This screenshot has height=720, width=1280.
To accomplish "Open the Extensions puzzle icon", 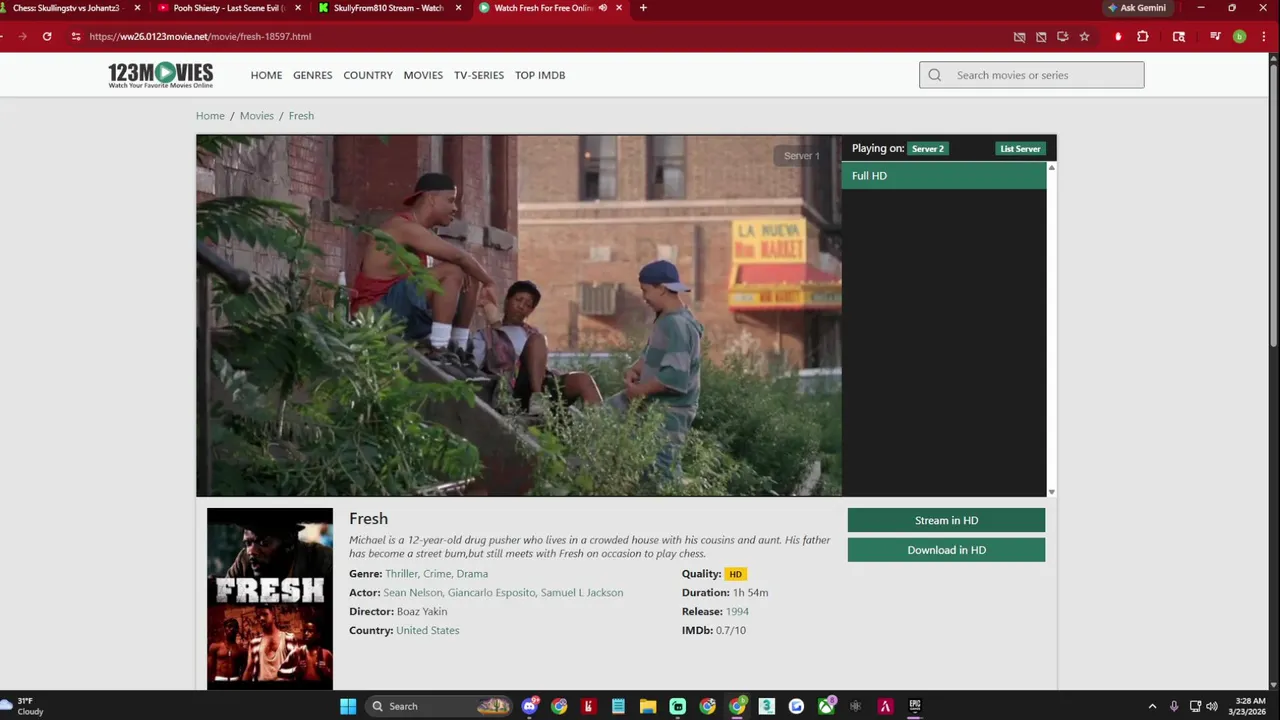I will point(1143,36).
